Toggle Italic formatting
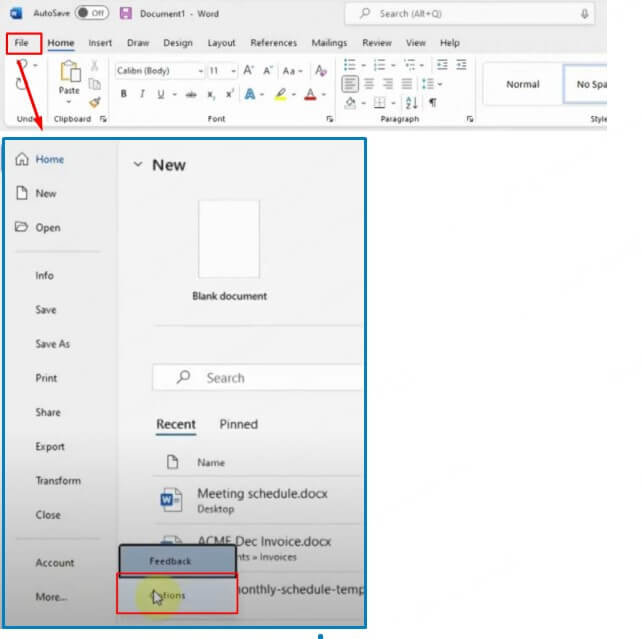Screen dimensions: 642x639 (142, 94)
